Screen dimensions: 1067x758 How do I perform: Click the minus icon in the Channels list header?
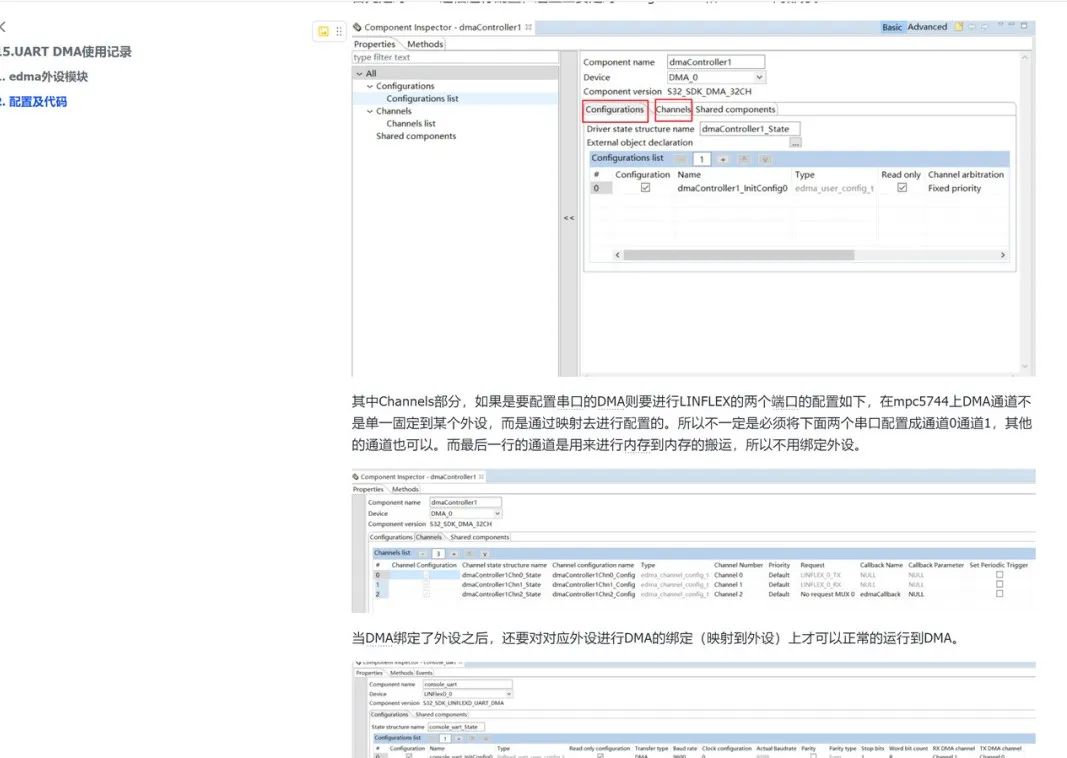[422, 554]
